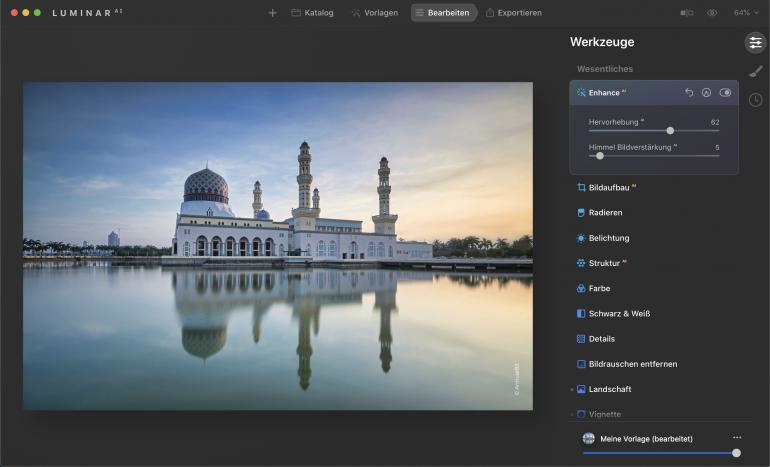Viewport: 770px width, 467px height.
Task: Click the Himmel Bildverstärkung value 5
Action: pos(717,147)
